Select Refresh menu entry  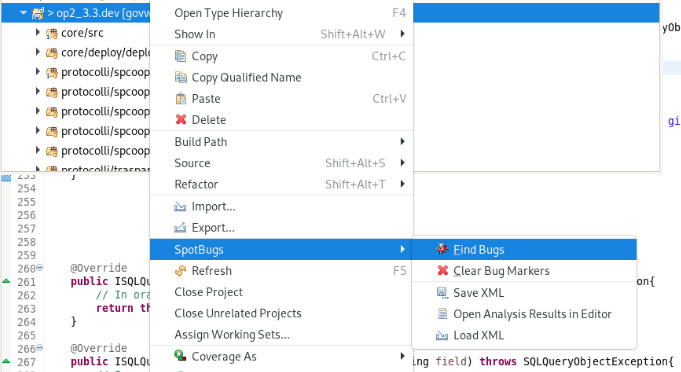(x=281, y=271)
